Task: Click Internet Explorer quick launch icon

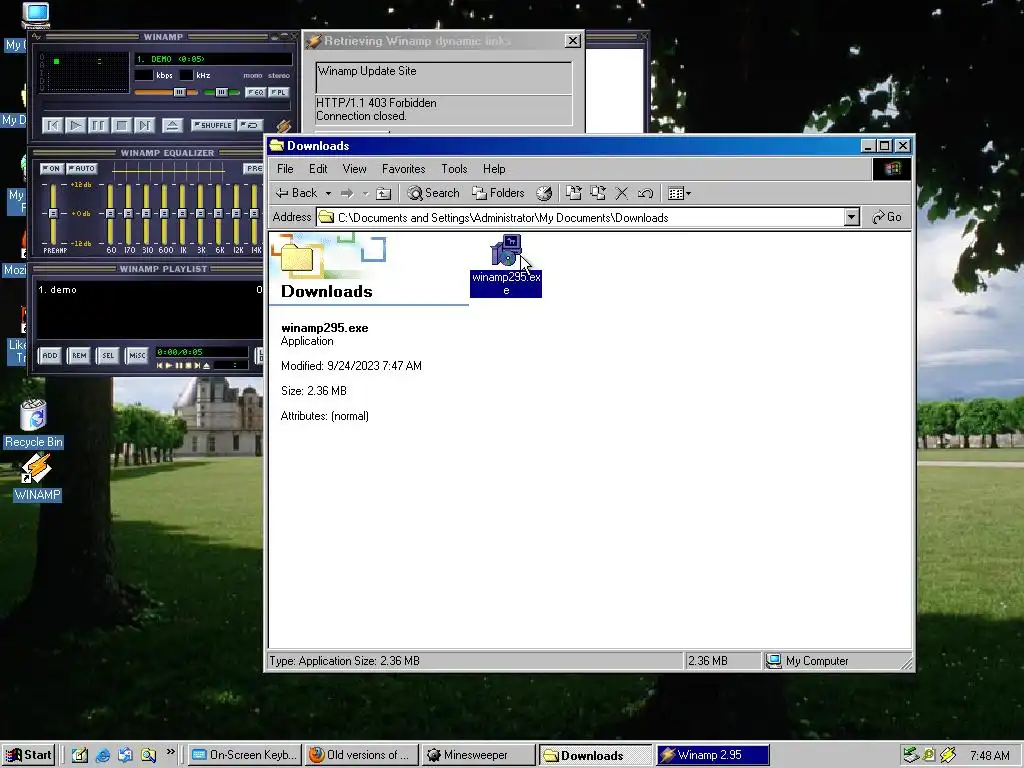Action: pyautogui.click(x=103, y=755)
